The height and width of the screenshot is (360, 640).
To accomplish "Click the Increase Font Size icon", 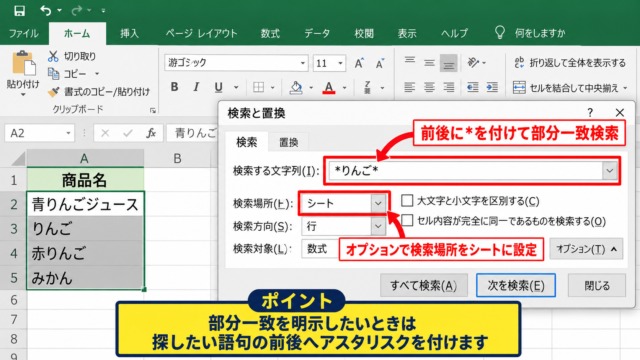I will [x=359, y=63].
